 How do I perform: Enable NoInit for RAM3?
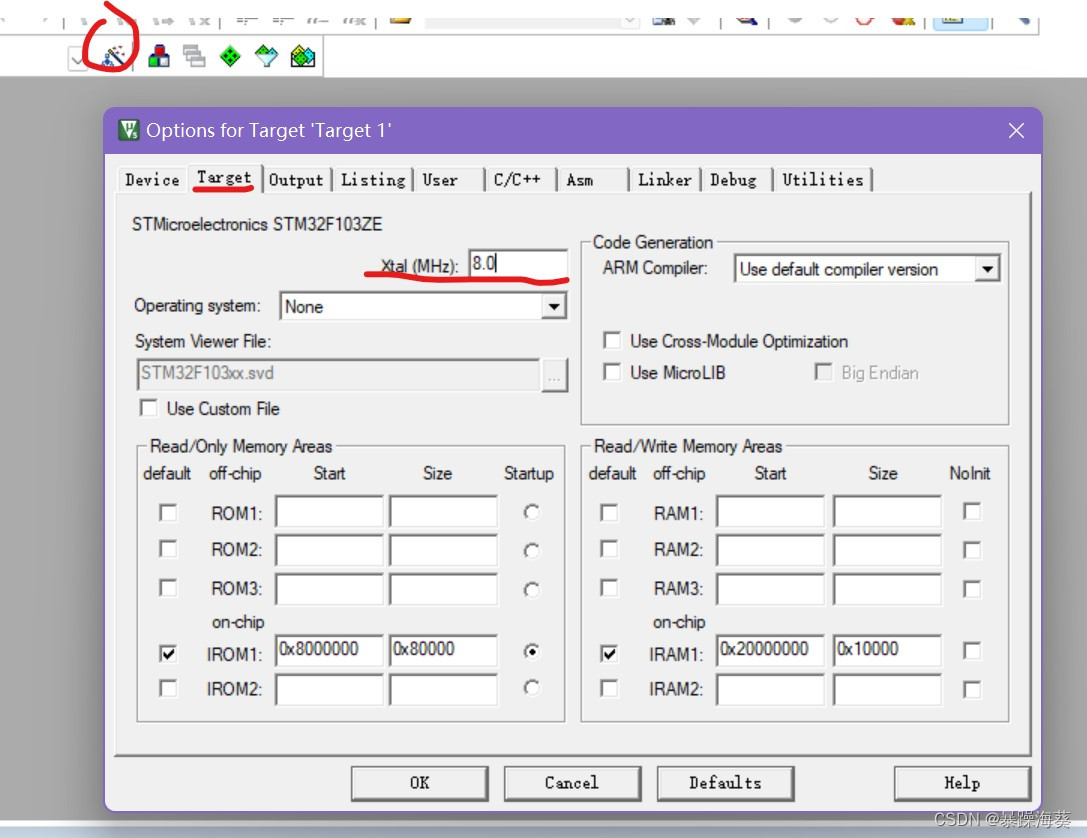pos(972,589)
